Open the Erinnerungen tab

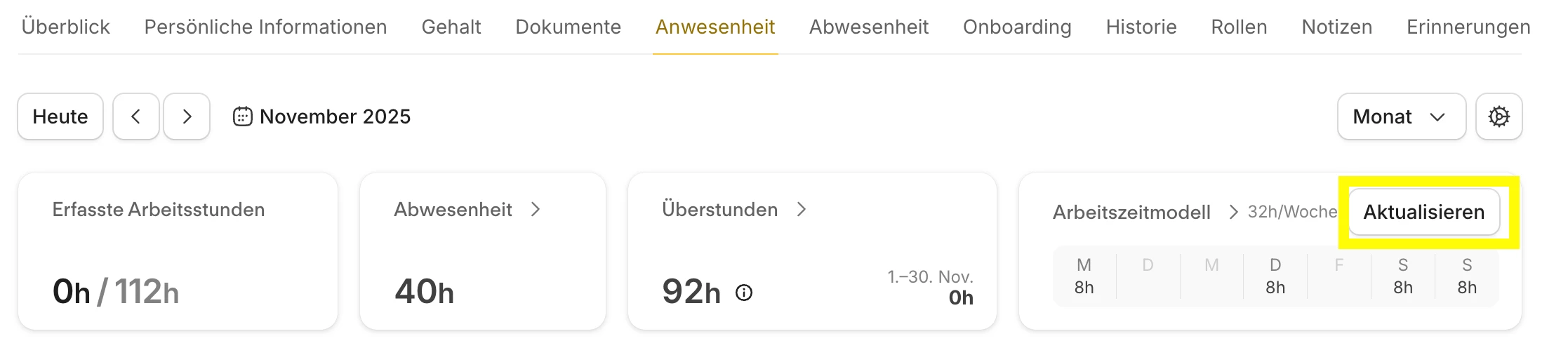point(1468,27)
